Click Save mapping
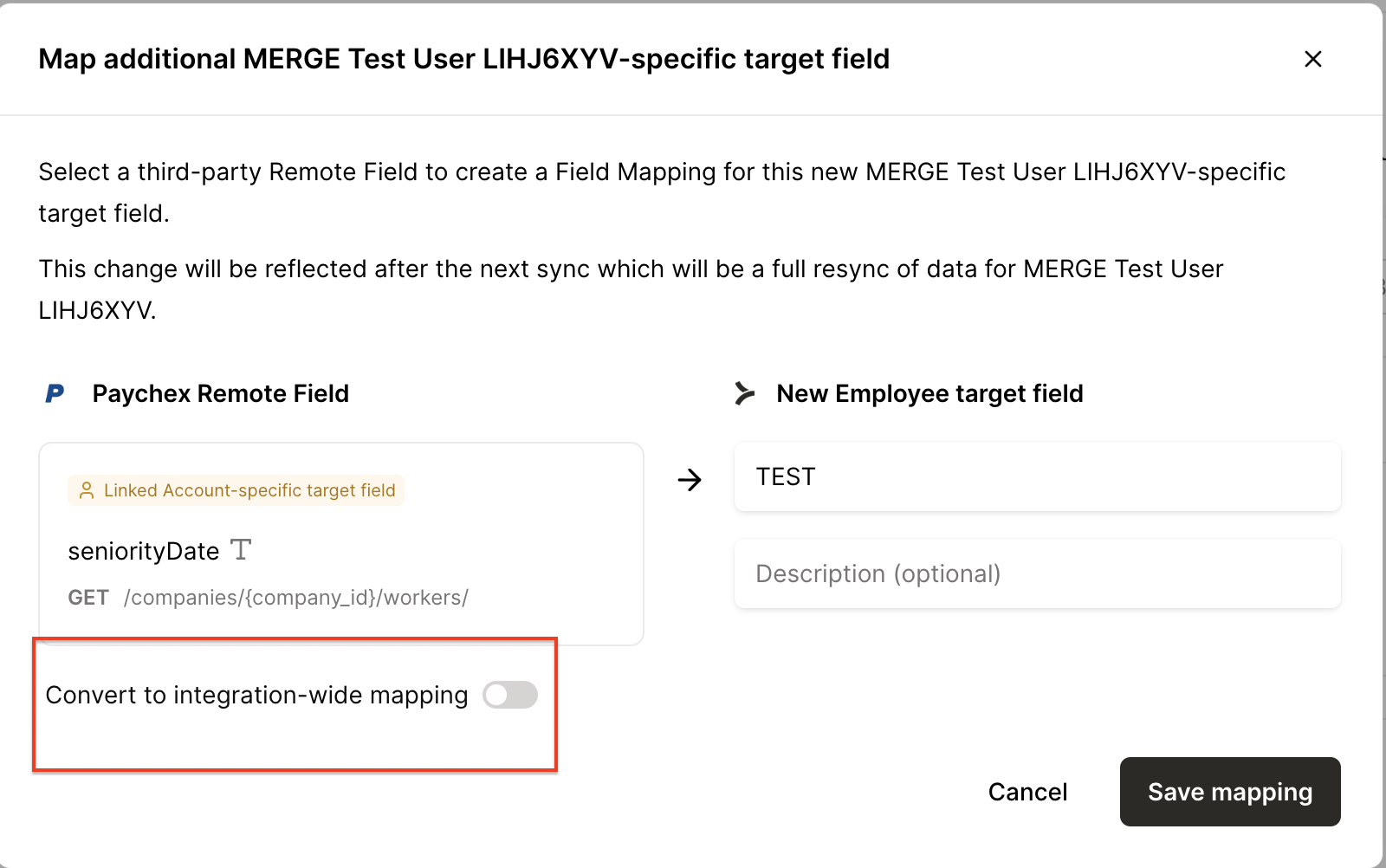This screenshot has height=868, width=1386. 1229,792
